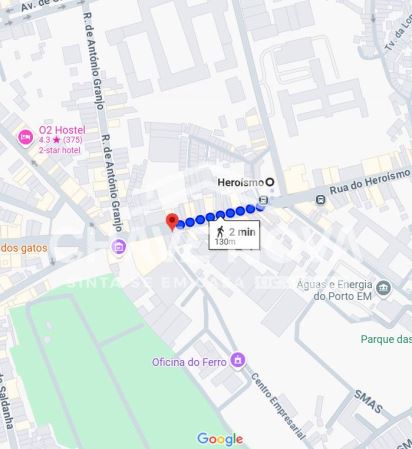
Task: Select the Oficina do Ferro purple marker icon
Action: [x=237, y=361]
